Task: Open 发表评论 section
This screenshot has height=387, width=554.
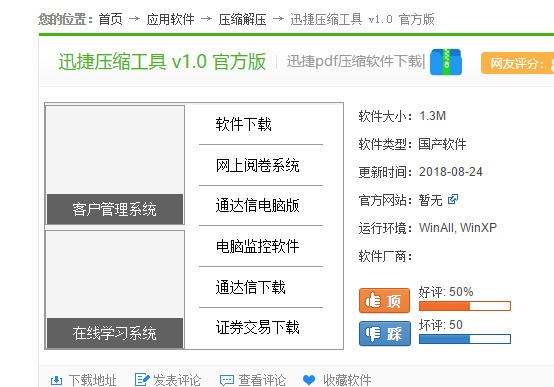Action: click(x=177, y=380)
